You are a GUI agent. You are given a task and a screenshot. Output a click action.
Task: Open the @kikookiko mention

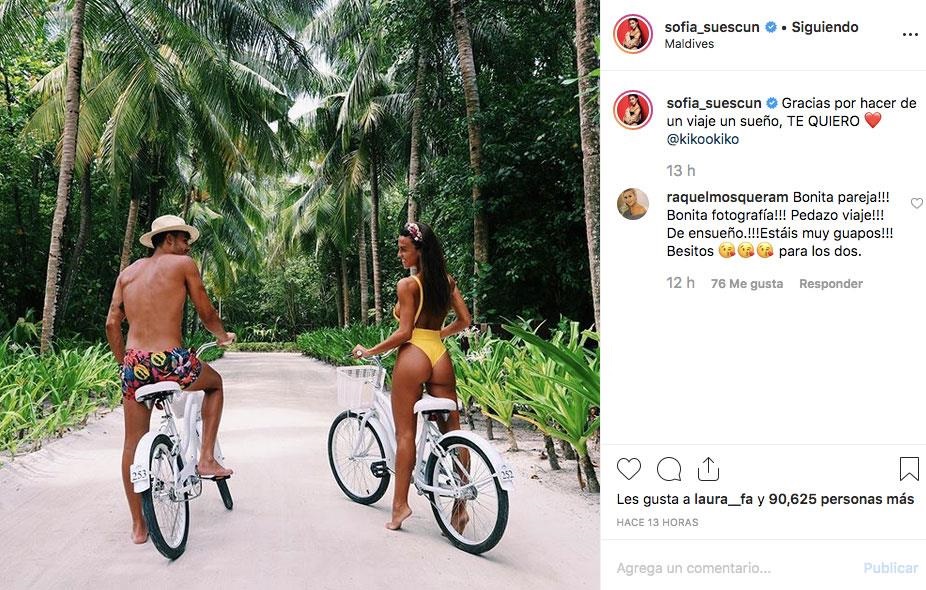pyautogui.click(x=703, y=140)
